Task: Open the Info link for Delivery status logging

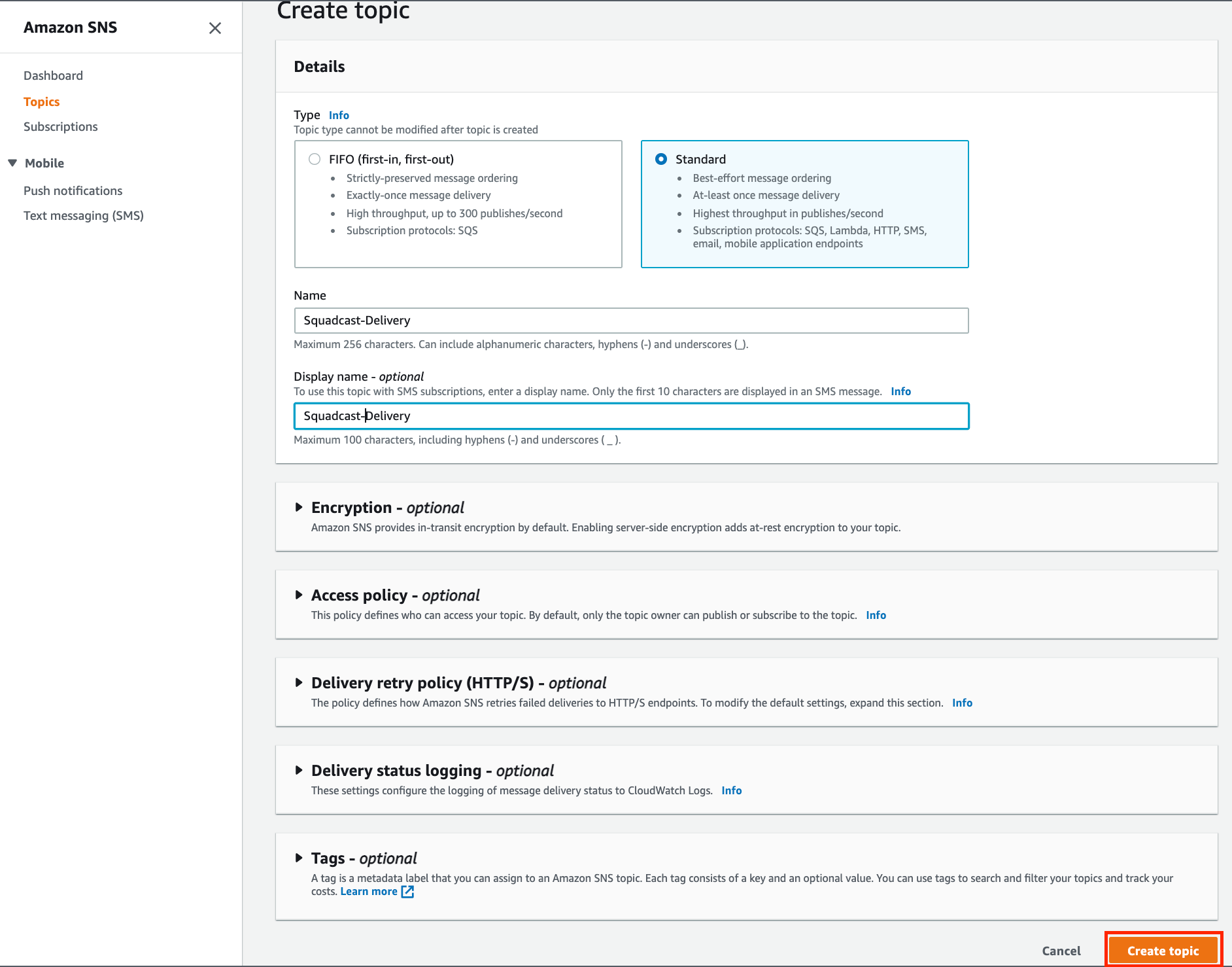Action: (731, 790)
